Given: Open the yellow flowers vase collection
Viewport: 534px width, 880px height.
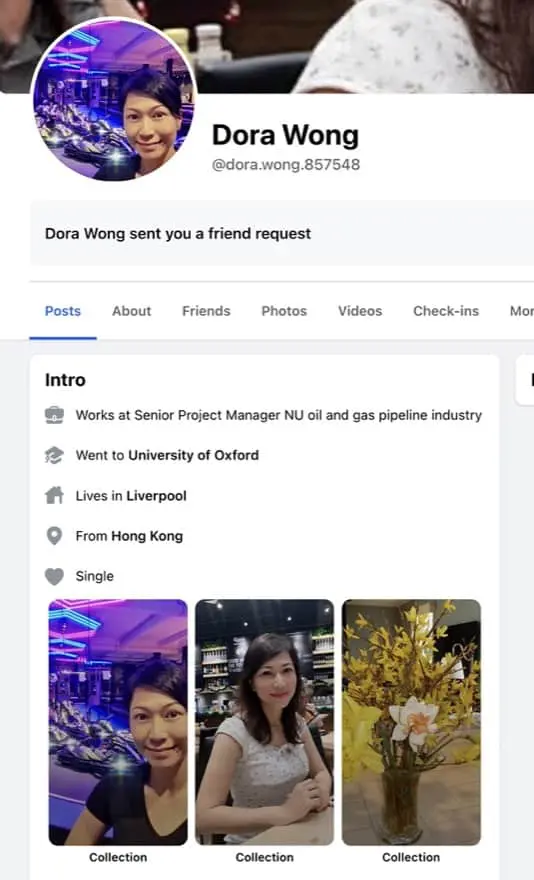Looking at the screenshot, I should (x=411, y=722).
